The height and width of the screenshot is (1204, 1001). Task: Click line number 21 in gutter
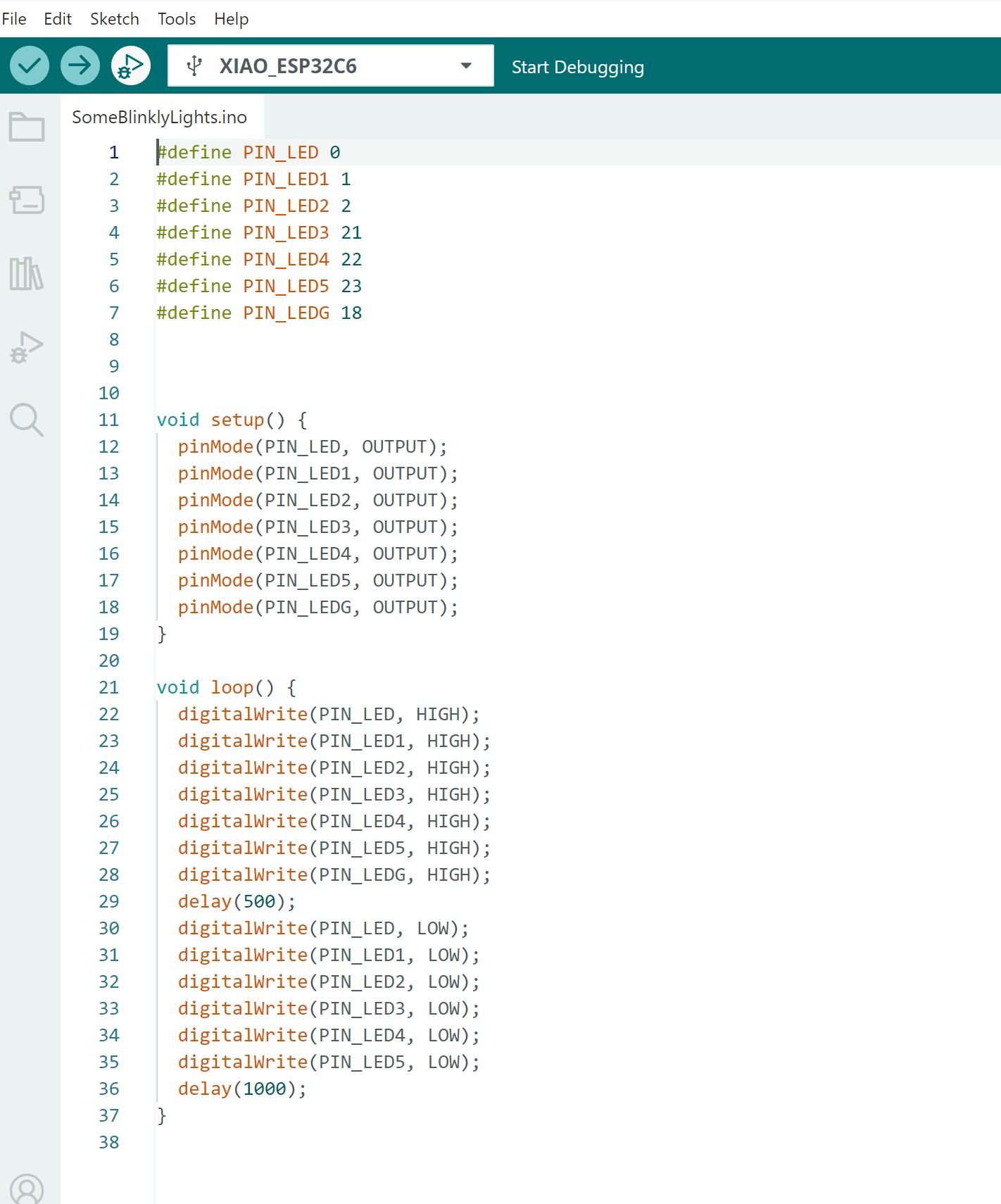[109, 688]
